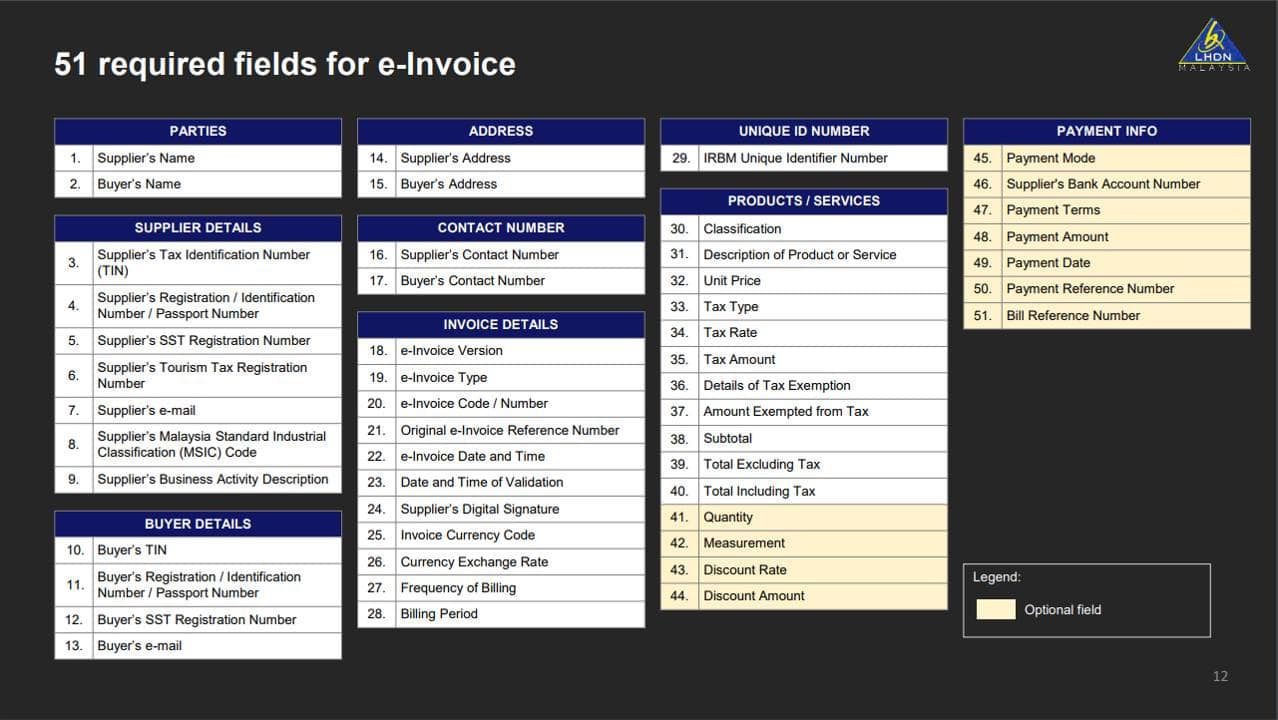The width and height of the screenshot is (1278, 720).
Task: Click the 'Supplier's e-mail' cell
Action: pyautogui.click(x=217, y=411)
